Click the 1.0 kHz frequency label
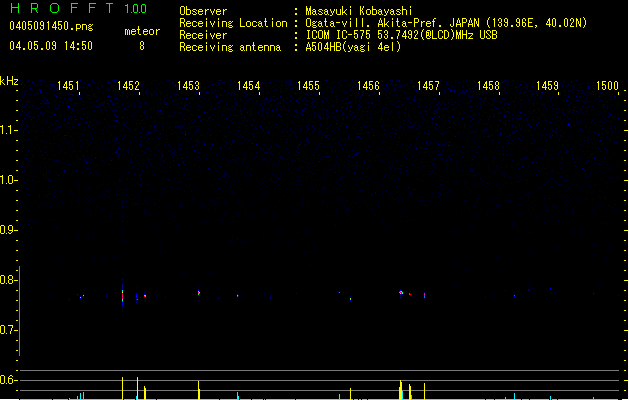Viewport: 629px width, 400px height. (x=7, y=180)
